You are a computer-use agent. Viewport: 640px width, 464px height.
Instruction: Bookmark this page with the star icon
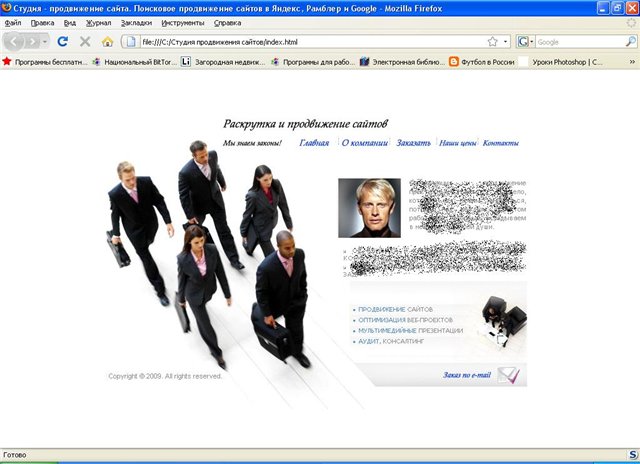[493, 42]
